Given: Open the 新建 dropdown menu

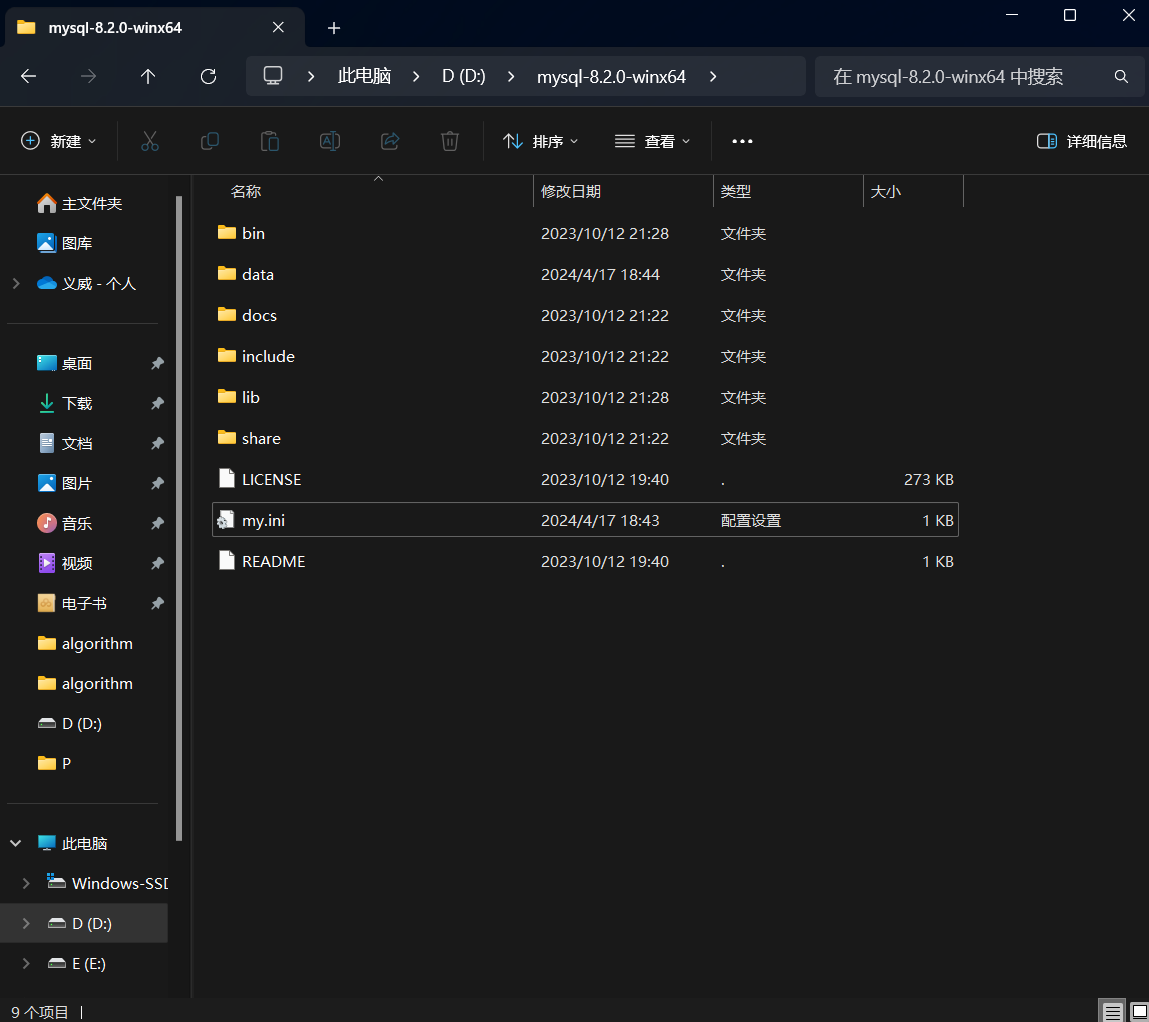Looking at the screenshot, I should coord(59,141).
